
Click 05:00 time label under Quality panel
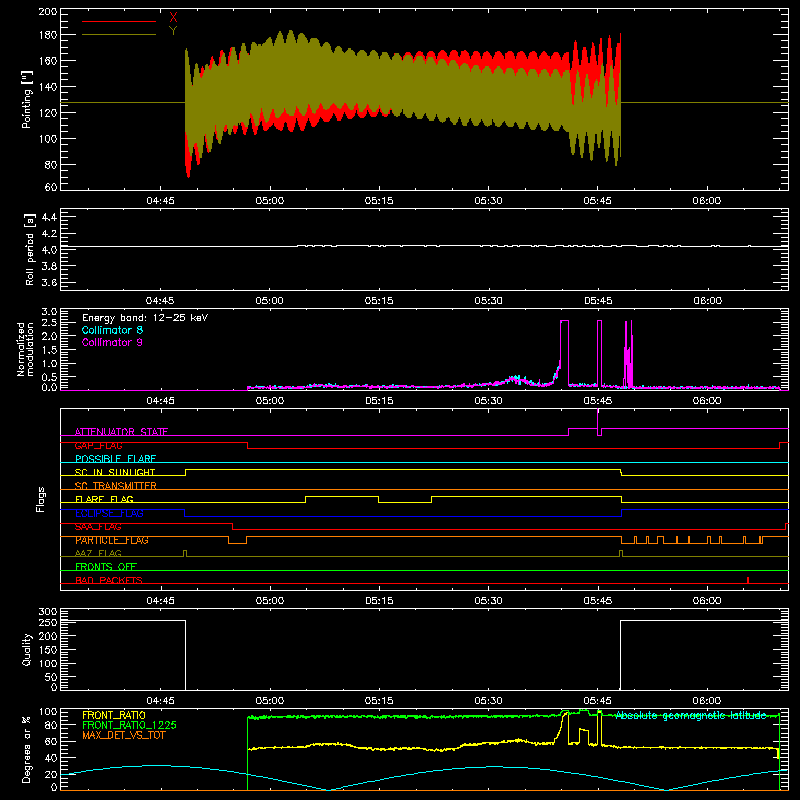[269, 701]
